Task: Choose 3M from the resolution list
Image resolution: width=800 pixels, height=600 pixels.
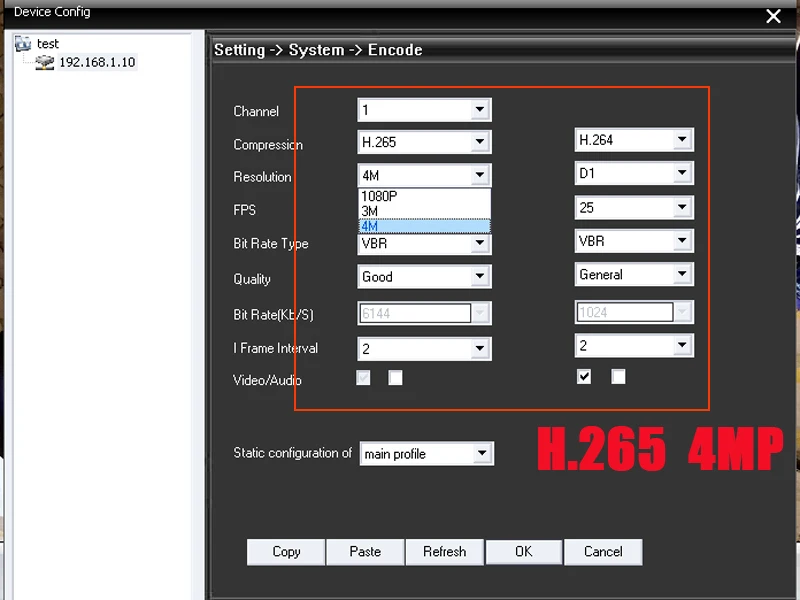Action: click(x=424, y=211)
